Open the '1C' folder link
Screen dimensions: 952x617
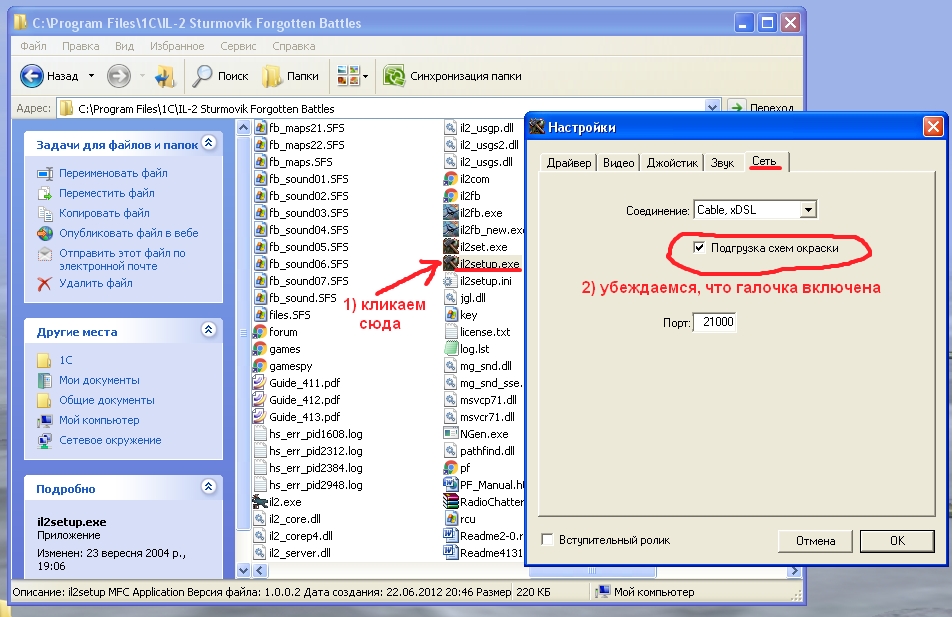(x=66, y=360)
